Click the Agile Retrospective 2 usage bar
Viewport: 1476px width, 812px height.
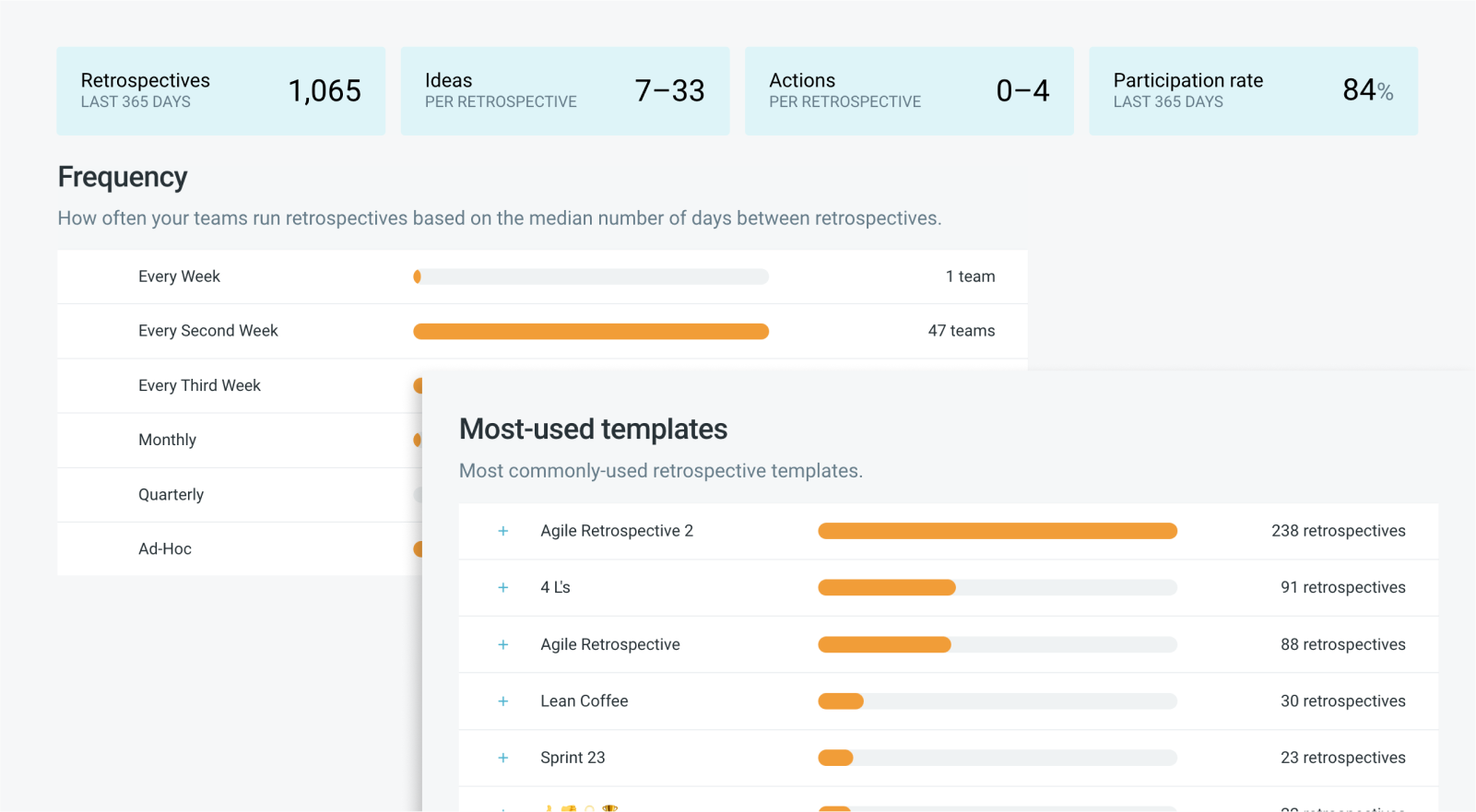[998, 531]
